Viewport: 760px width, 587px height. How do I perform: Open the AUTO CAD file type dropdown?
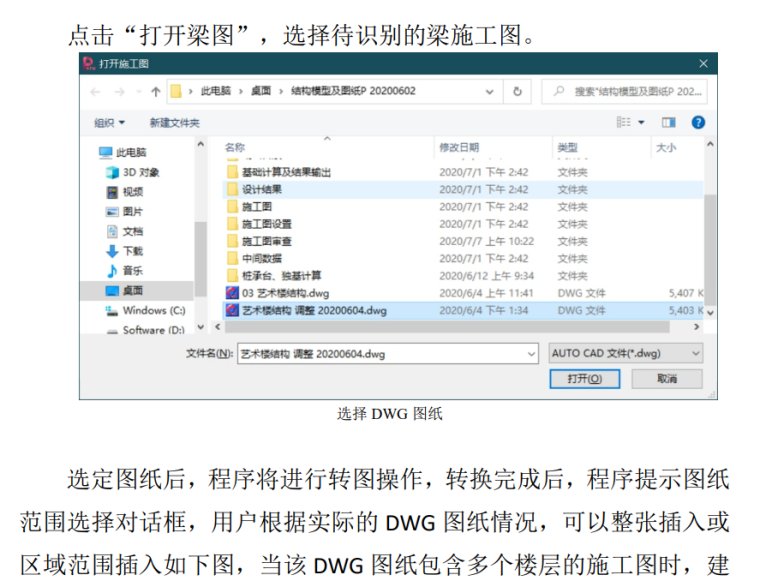[626, 354]
